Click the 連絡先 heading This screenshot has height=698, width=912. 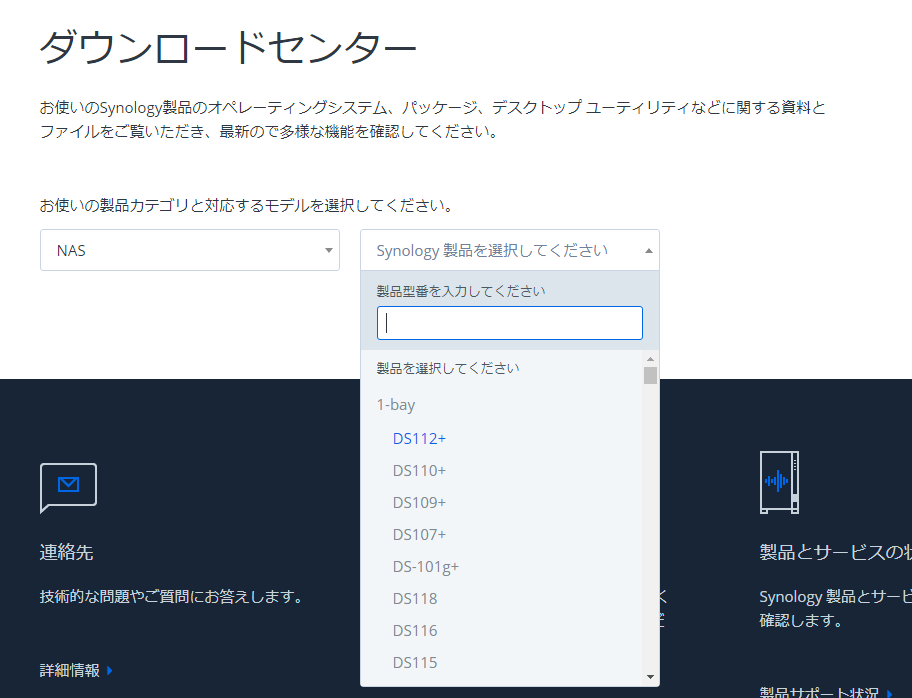(x=66, y=552)
